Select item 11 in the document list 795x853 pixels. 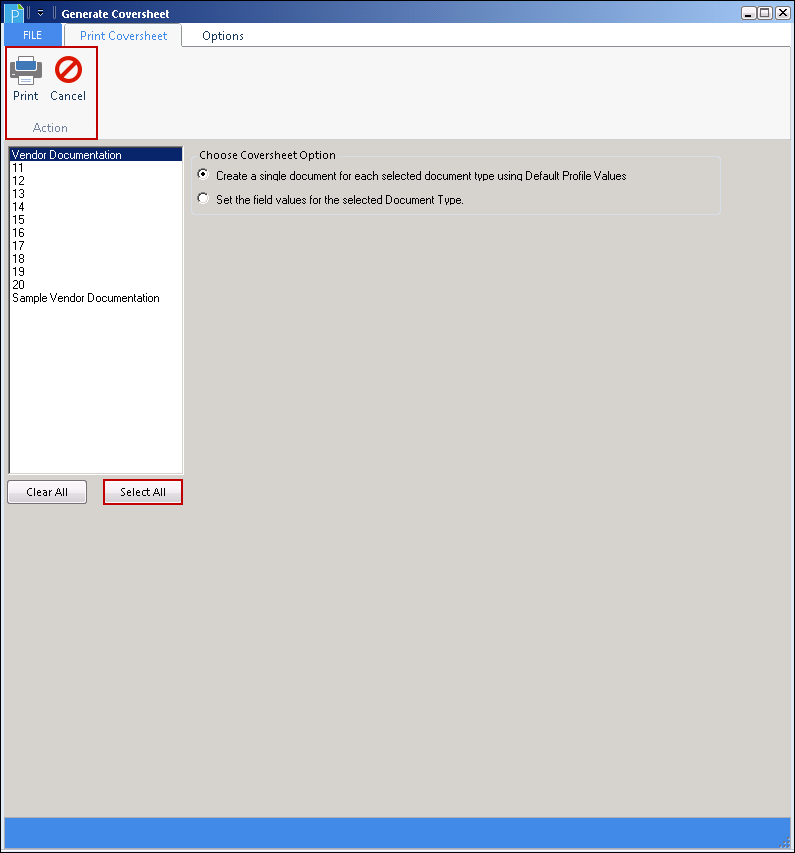pyautogui.click(x=96, y=168)
